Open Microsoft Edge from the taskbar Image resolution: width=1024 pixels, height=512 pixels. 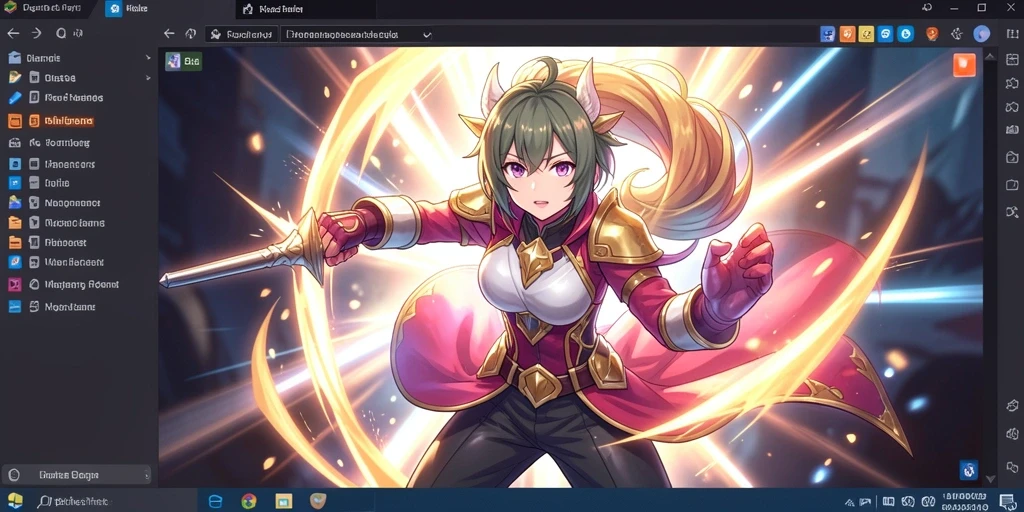click(x=215, y=502)
